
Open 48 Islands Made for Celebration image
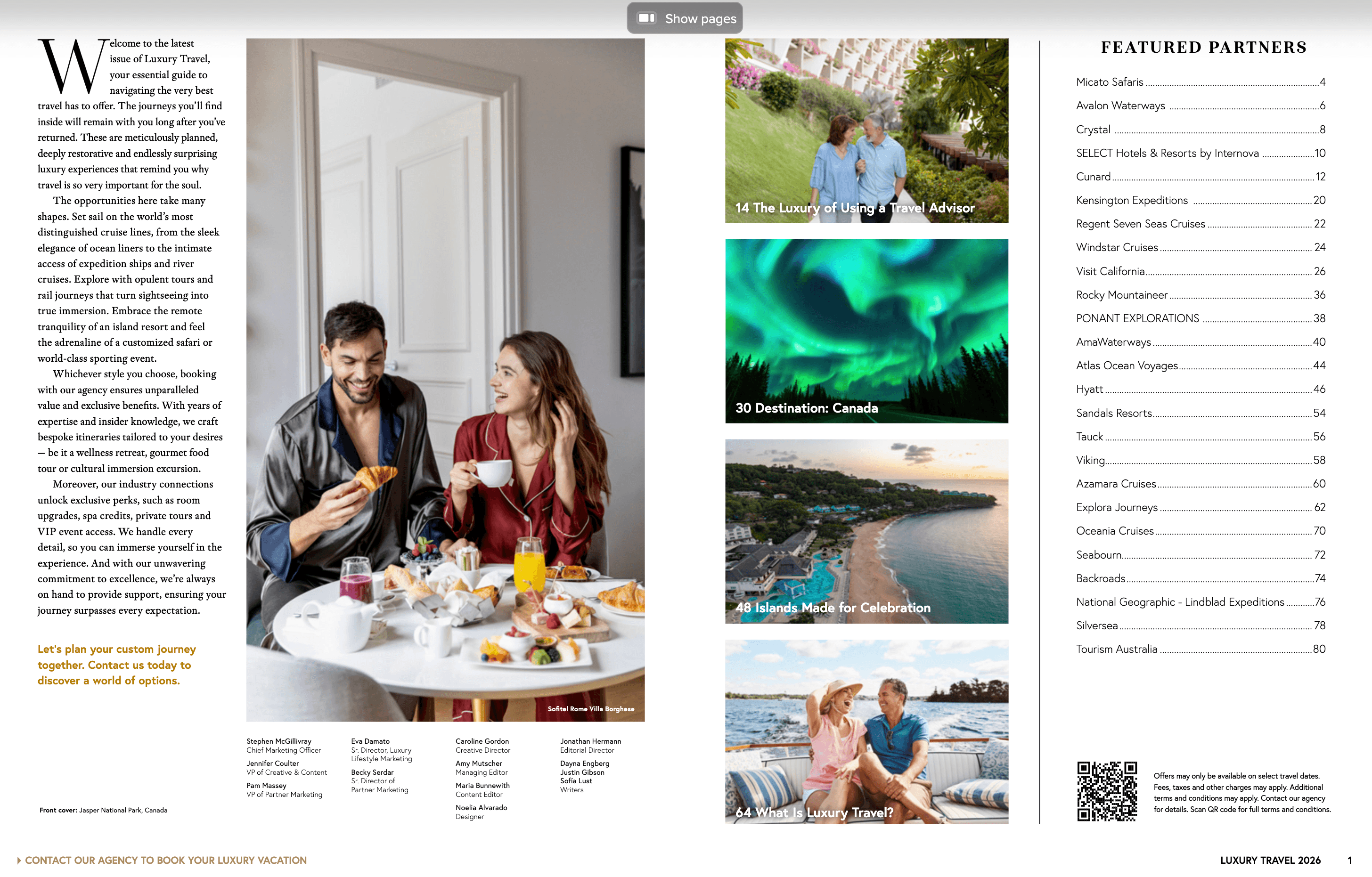(866, 531)
